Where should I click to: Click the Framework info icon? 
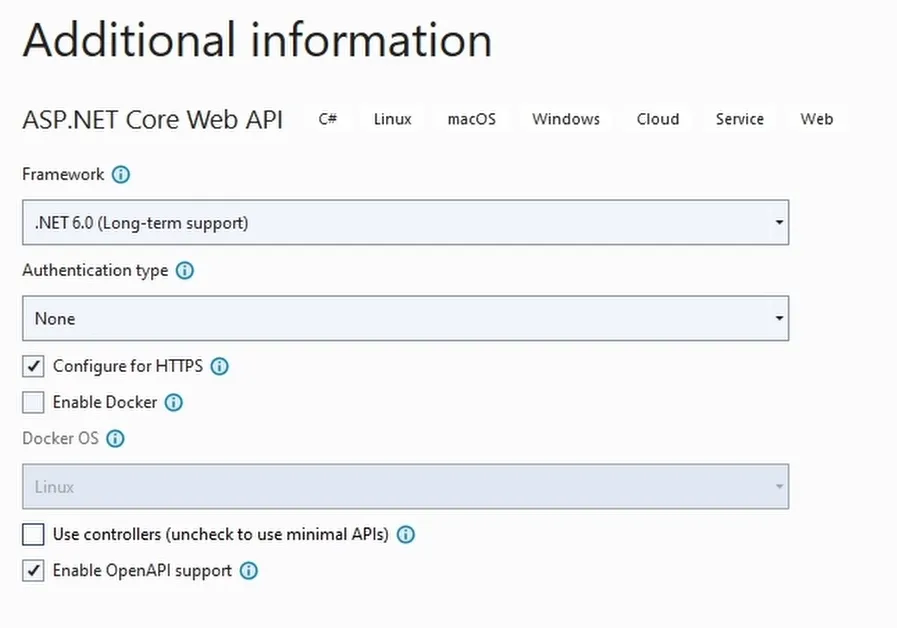tap(121, 174)
